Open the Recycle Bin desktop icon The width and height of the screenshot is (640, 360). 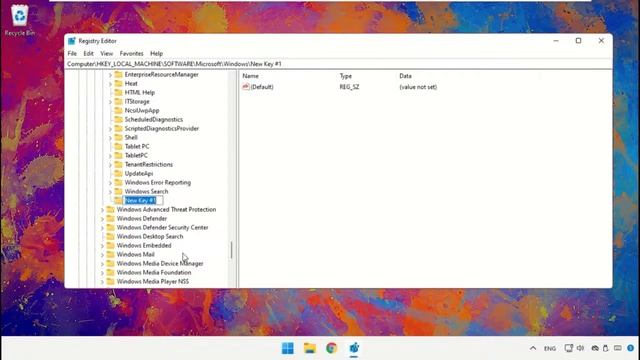pyautogui.click(x=19, y=20)
